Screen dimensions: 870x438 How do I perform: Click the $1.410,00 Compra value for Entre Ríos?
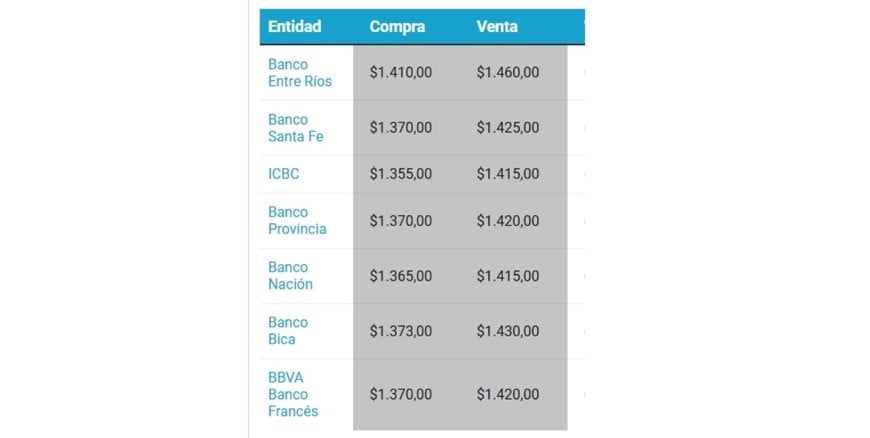401,72
